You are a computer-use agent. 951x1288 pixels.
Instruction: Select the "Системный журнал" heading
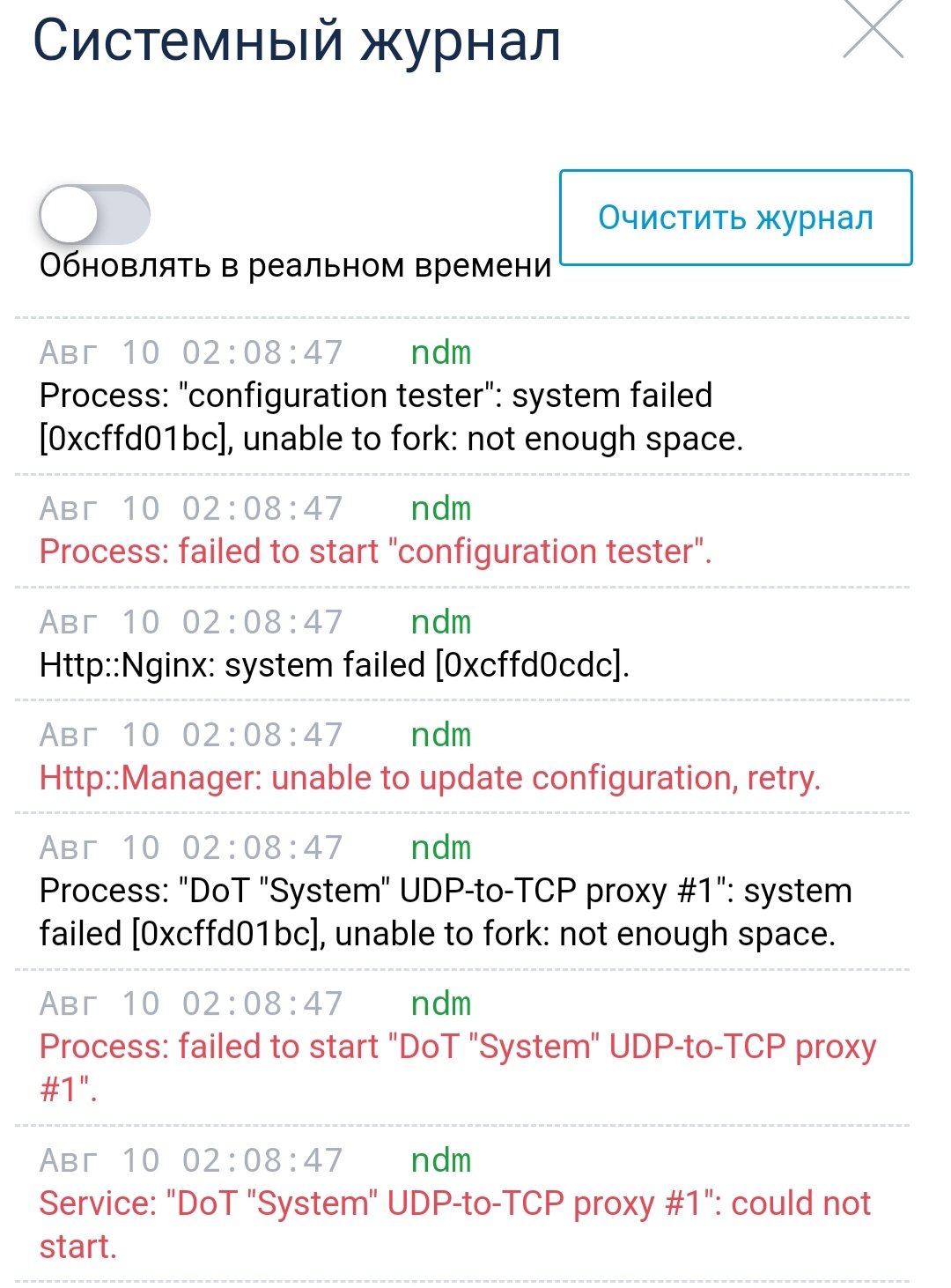[298, 41]
